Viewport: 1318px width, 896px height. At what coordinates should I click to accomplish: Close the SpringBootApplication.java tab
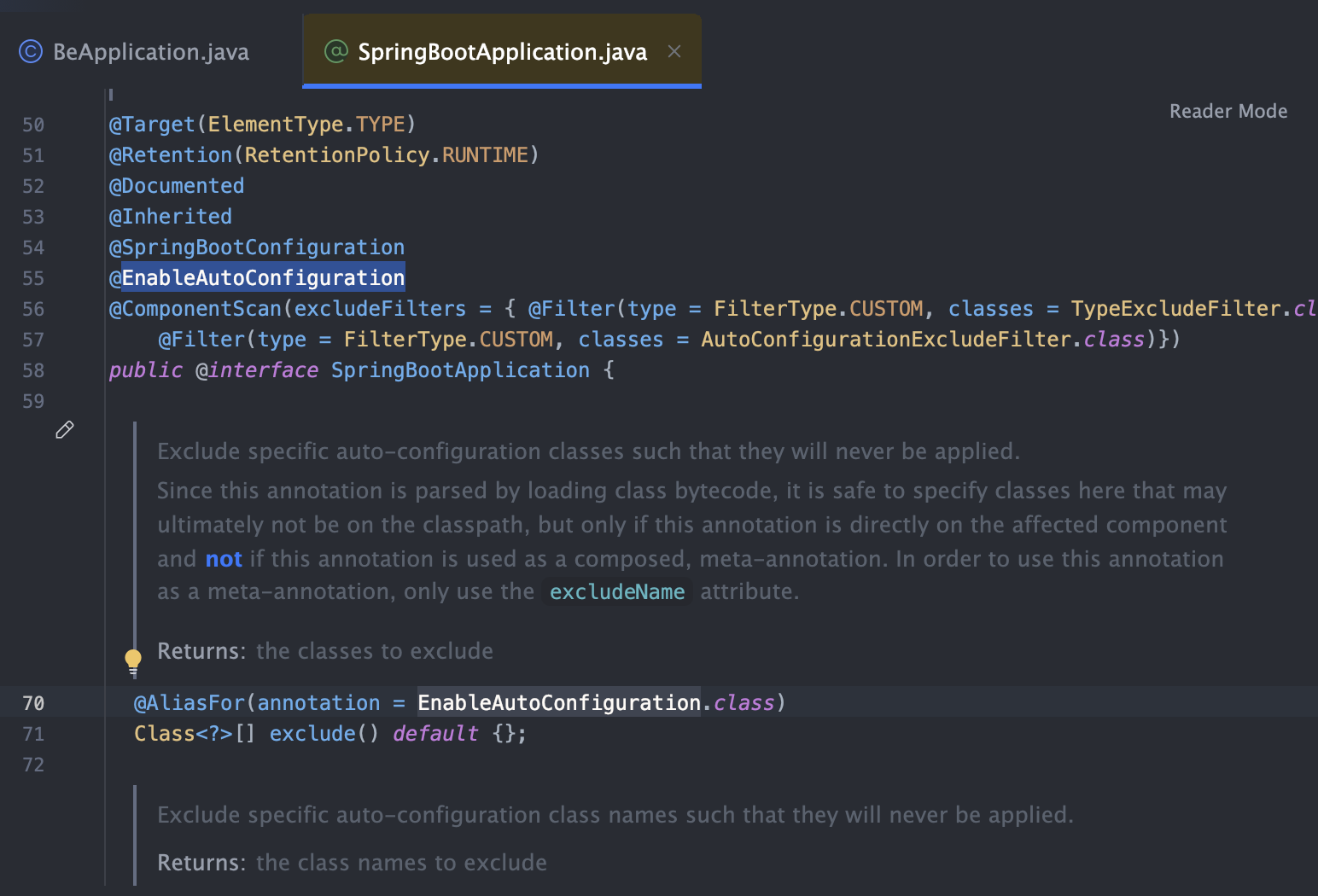[x=674, y=51]
